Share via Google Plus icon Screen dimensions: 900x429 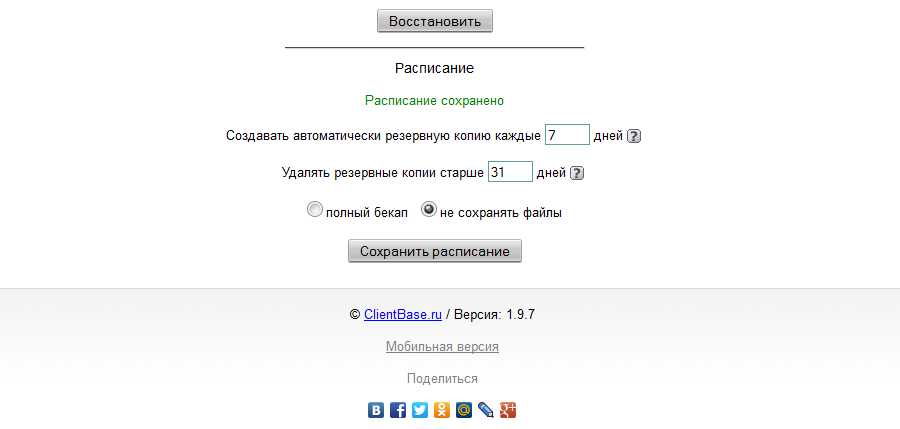(x=508, y=410)
